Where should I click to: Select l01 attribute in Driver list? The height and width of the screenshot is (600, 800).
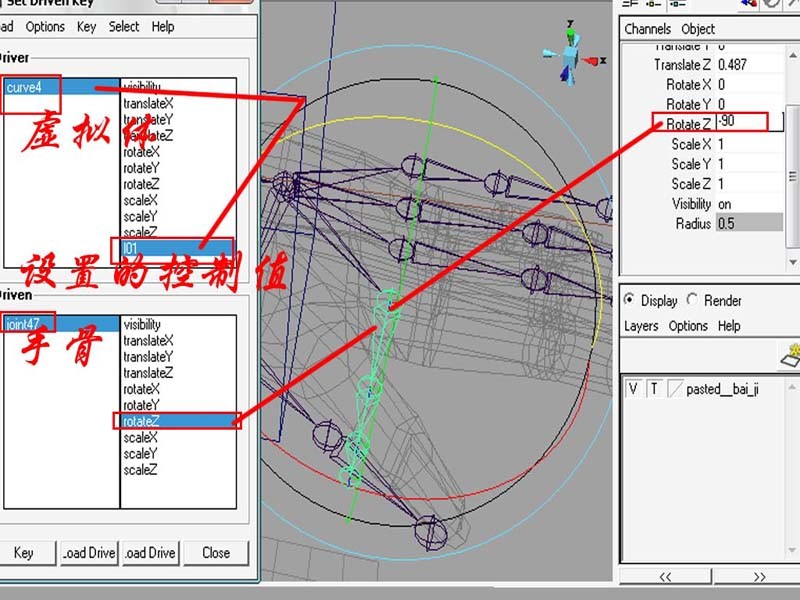[179, 248]
